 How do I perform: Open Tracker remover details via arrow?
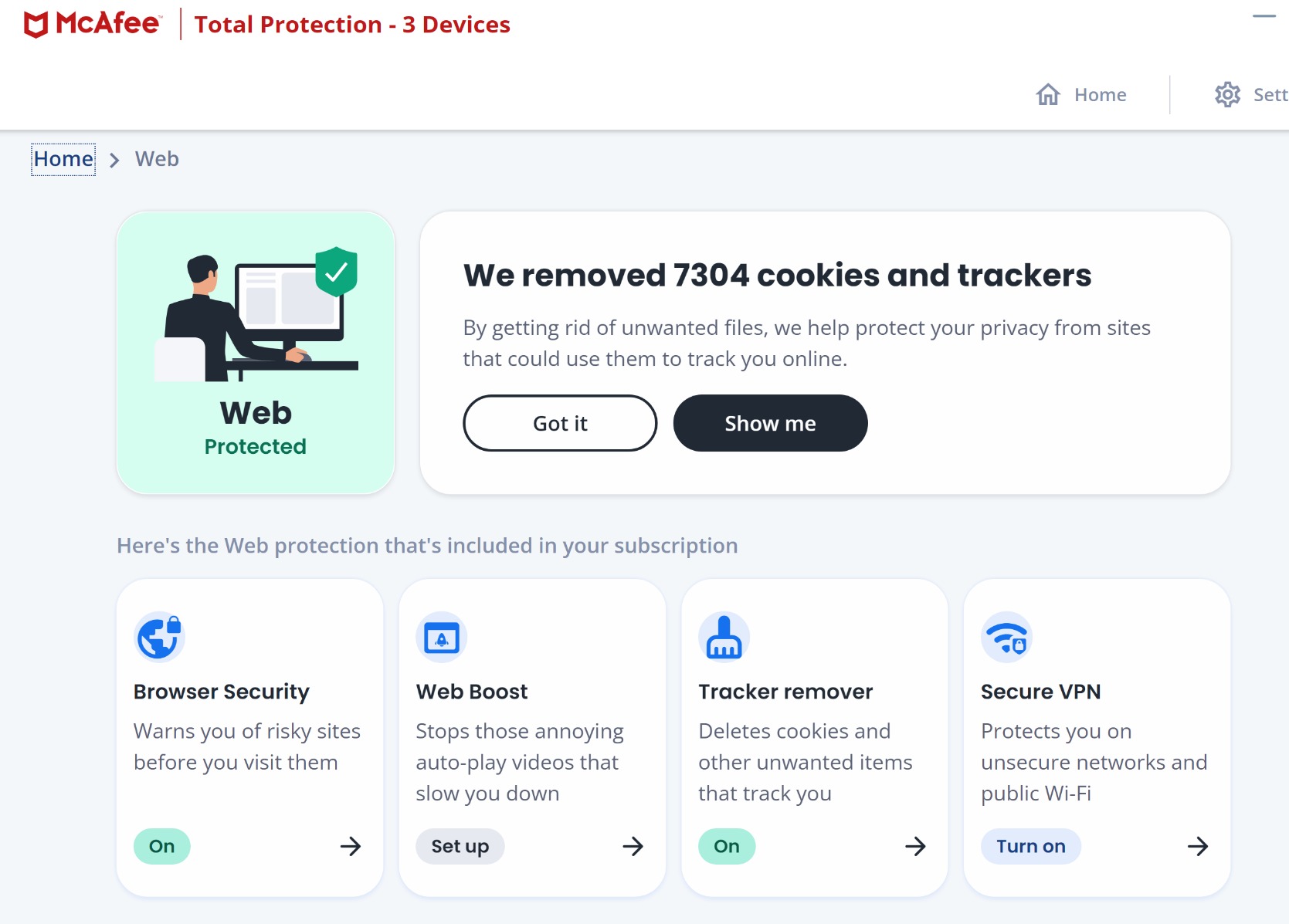pyautogui.click(x=916, y=847)
